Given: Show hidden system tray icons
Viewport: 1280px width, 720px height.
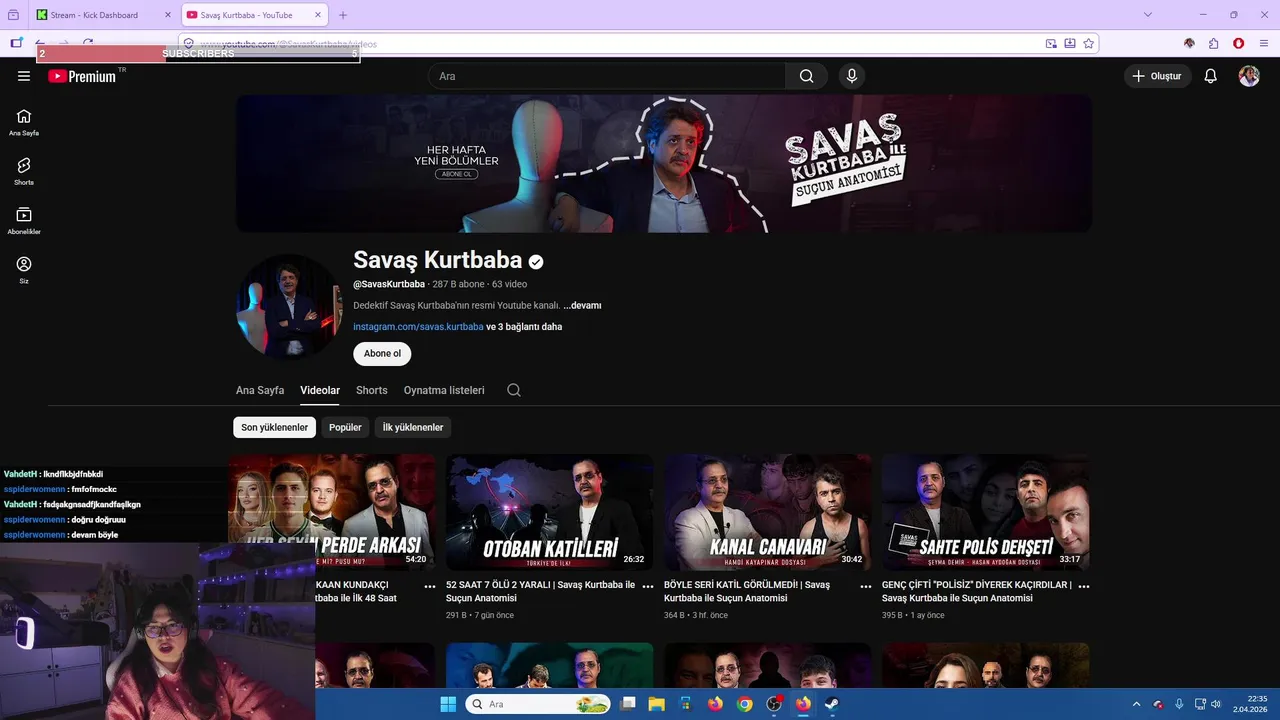Looking at the screenshot, I should tap(1136, 704).
